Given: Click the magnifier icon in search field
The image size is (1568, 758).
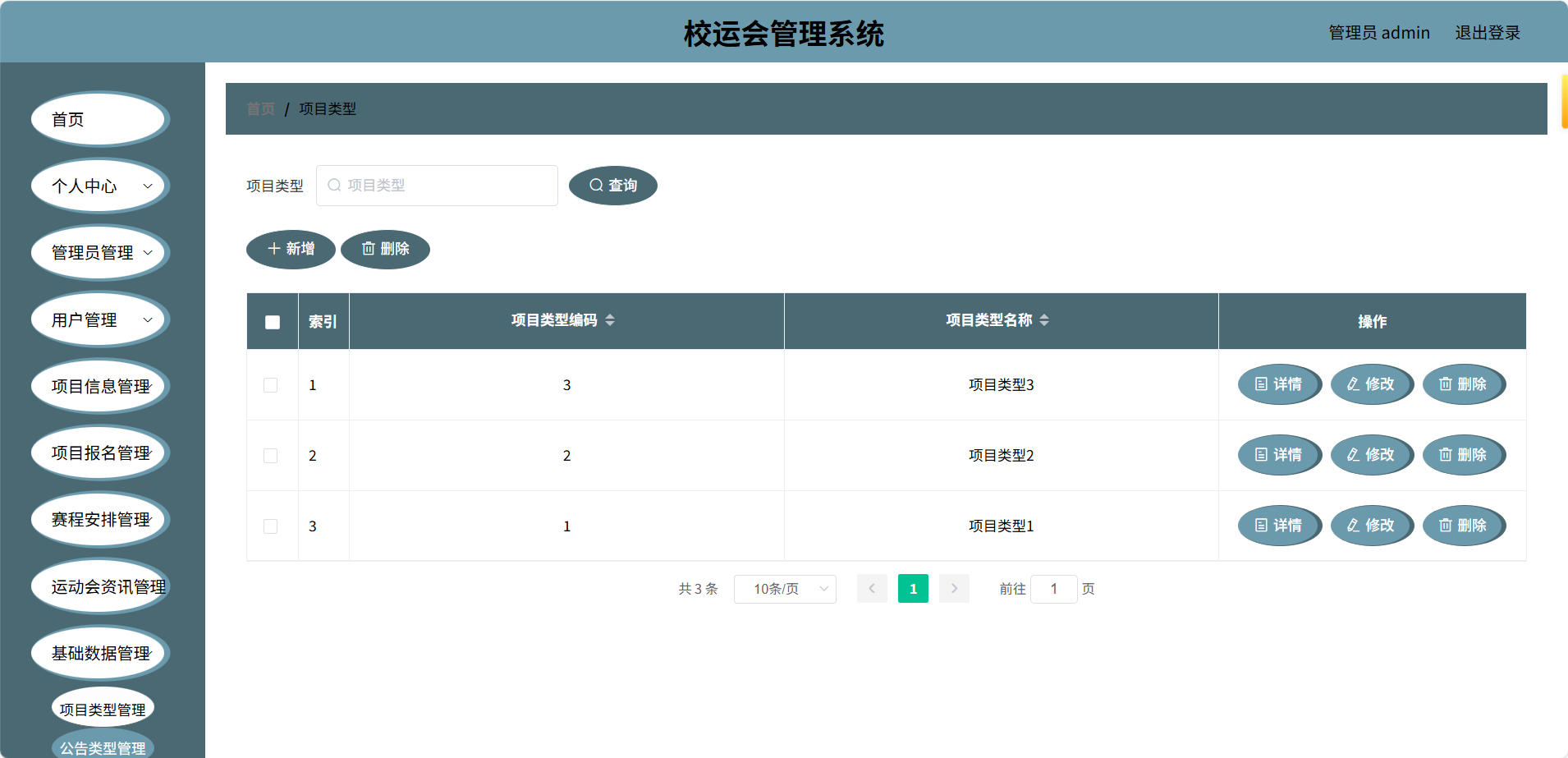Looking at the screenshot, I should click(334, 186).
